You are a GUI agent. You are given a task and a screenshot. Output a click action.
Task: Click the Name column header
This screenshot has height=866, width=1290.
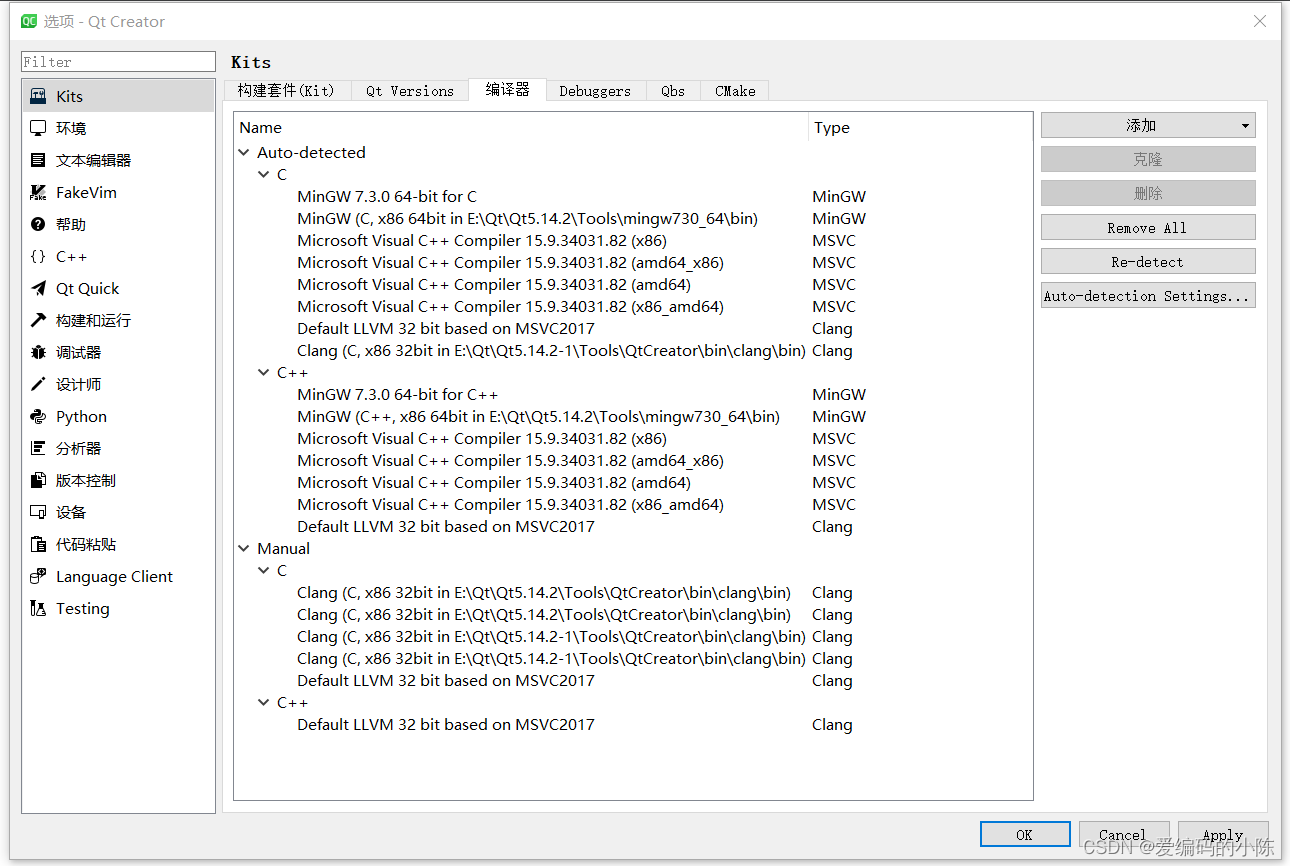[x=521, y=127]
